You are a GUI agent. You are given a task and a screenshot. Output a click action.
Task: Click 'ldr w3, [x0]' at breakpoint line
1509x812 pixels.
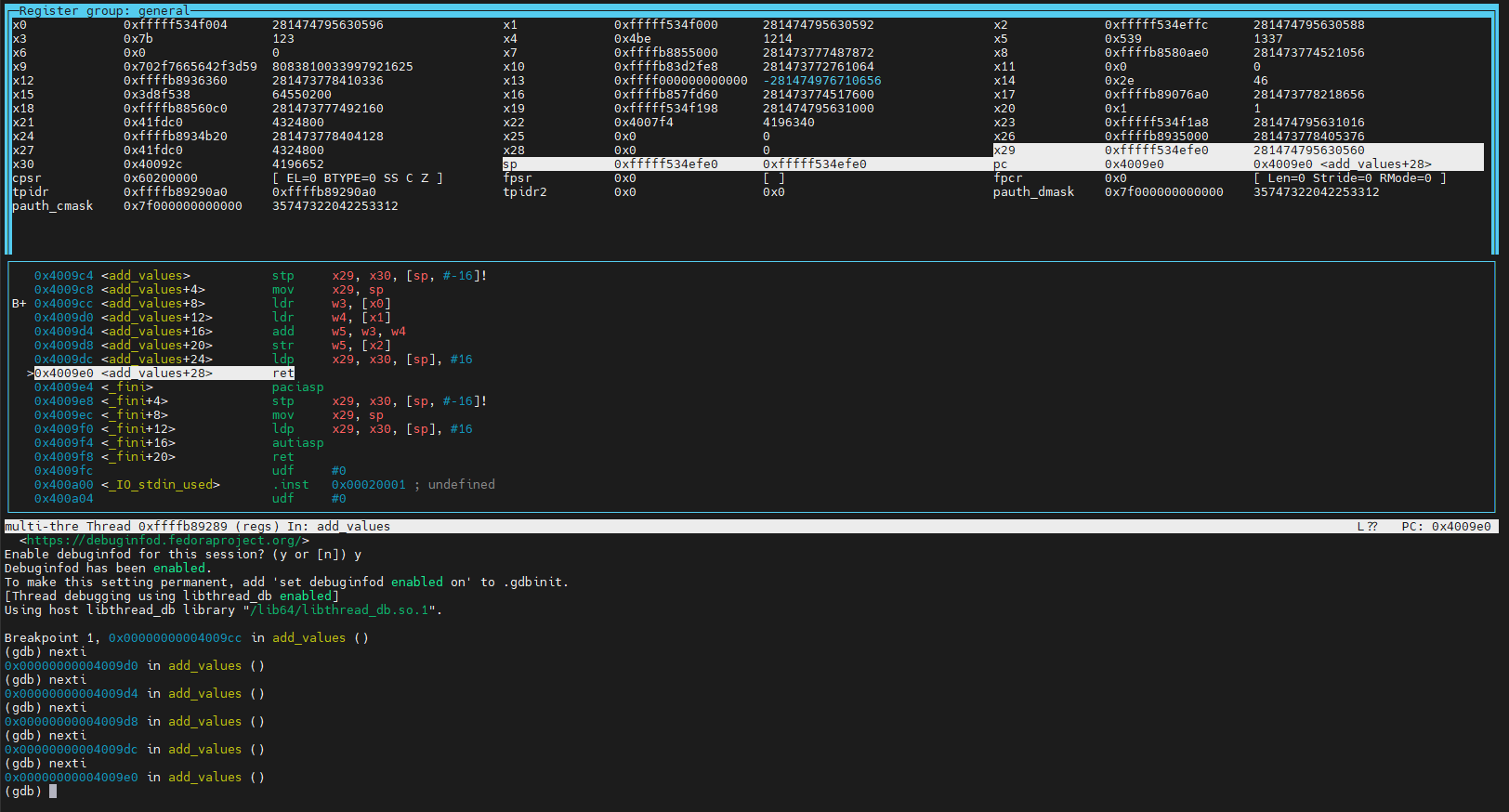point(331,304)
